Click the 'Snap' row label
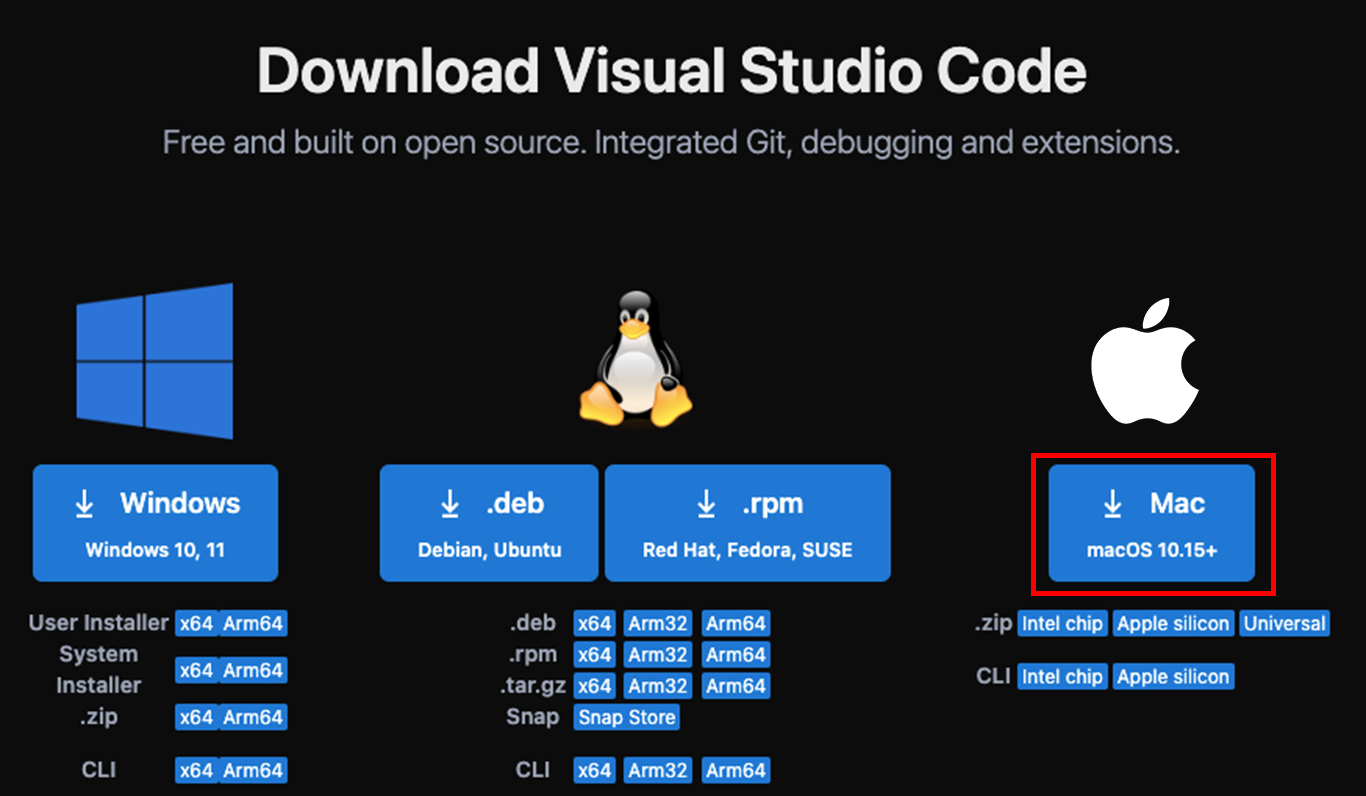Viewport: 1366px width, 796px height. point(531,717)
